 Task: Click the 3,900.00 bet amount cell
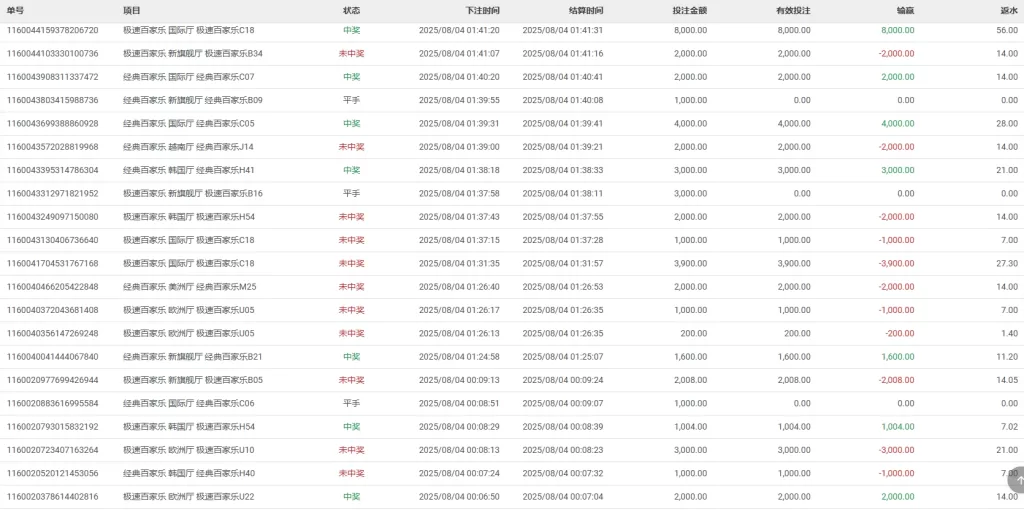(690, 264)
